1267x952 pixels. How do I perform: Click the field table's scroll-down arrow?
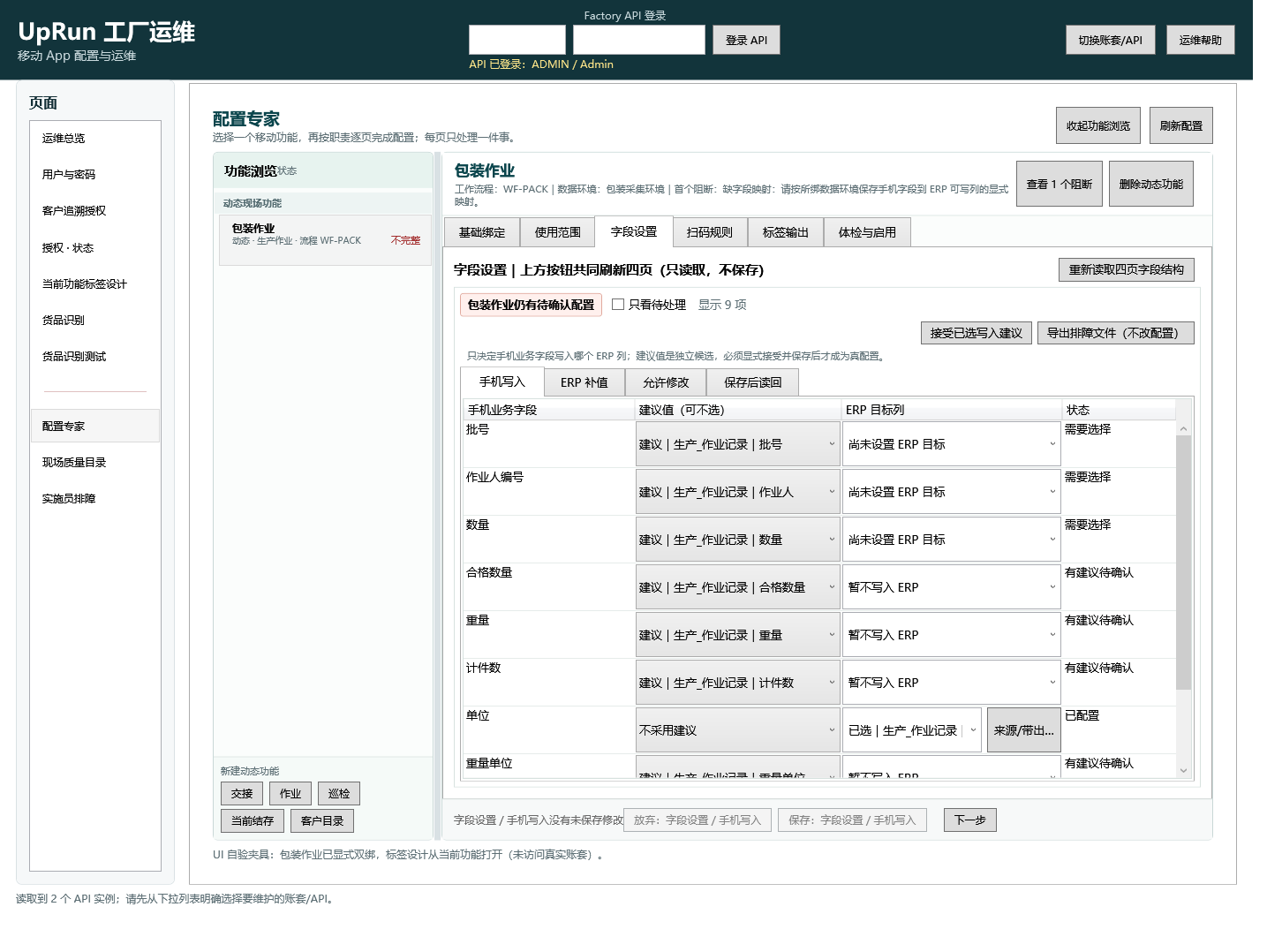[x=1184, y=771]
